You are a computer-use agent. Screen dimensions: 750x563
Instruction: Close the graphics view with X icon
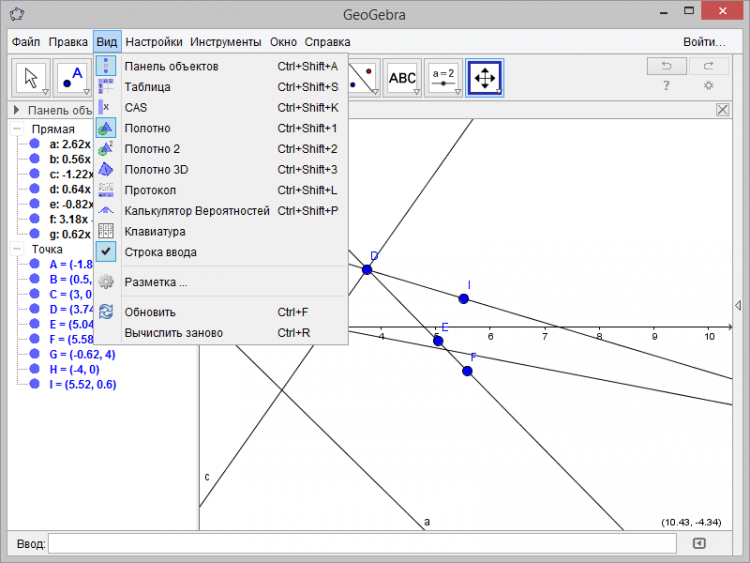[723, 110]
